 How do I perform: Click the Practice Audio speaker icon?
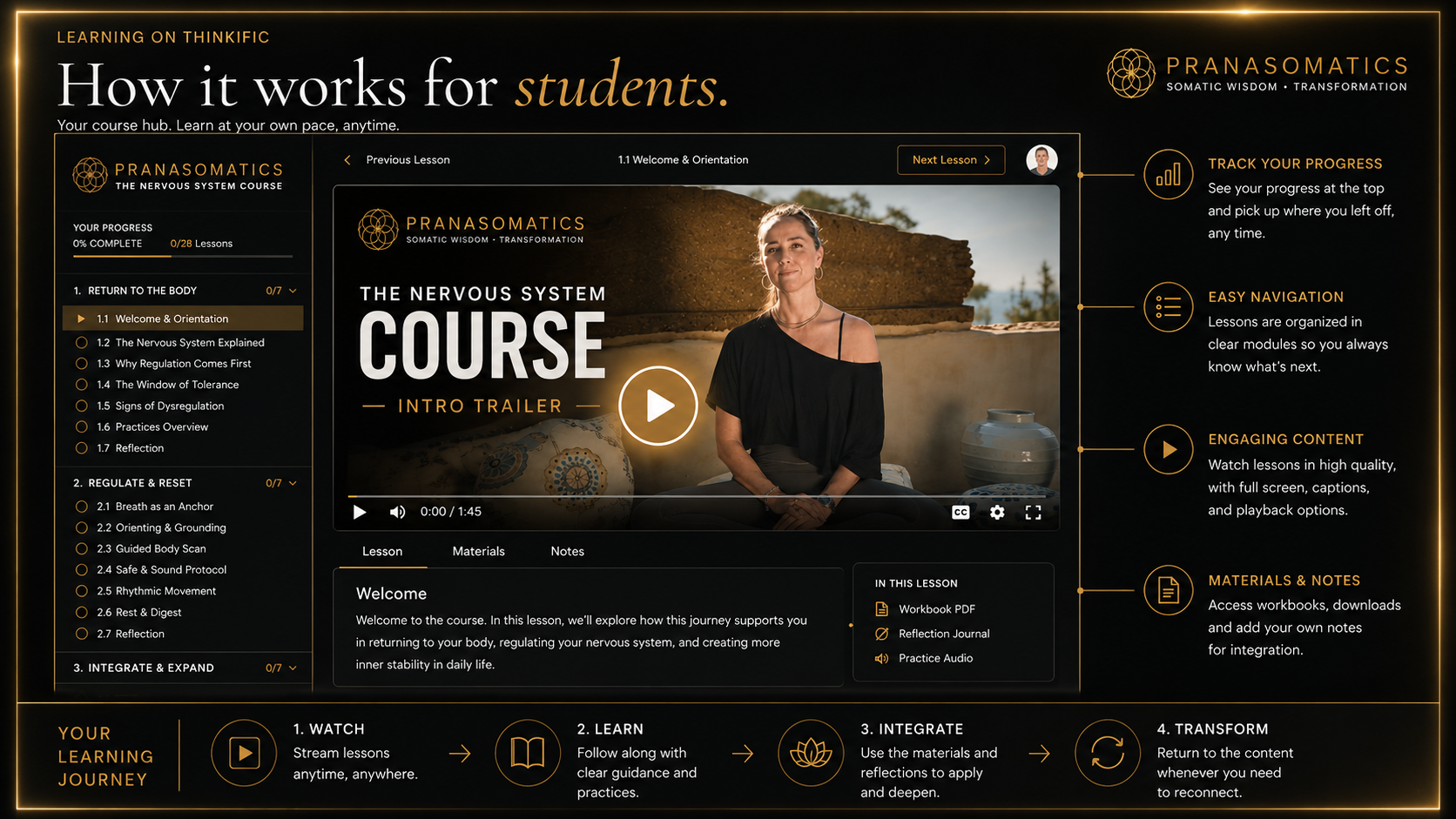[x=881, y=659]
